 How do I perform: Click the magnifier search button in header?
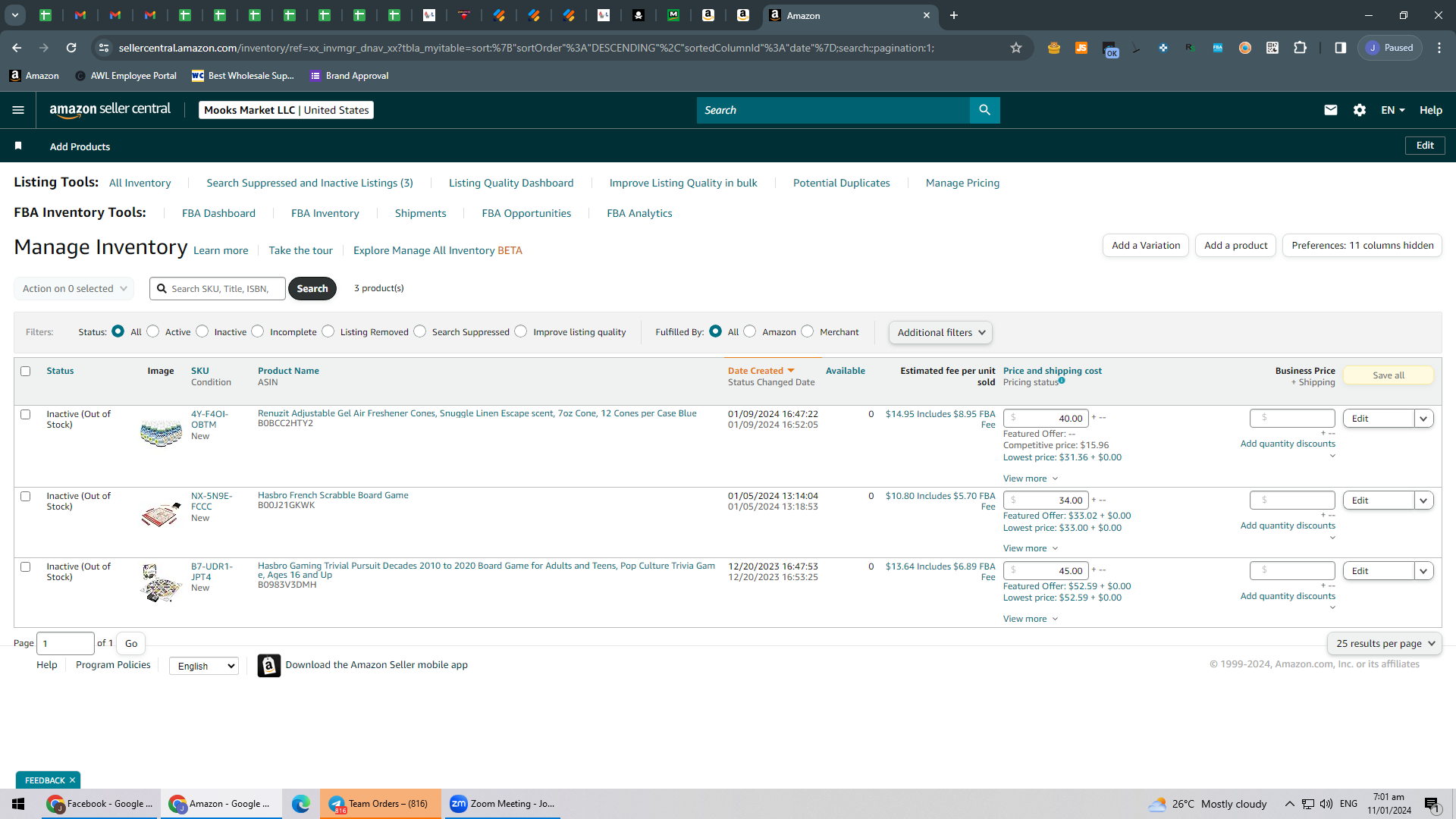pos(984,110)
